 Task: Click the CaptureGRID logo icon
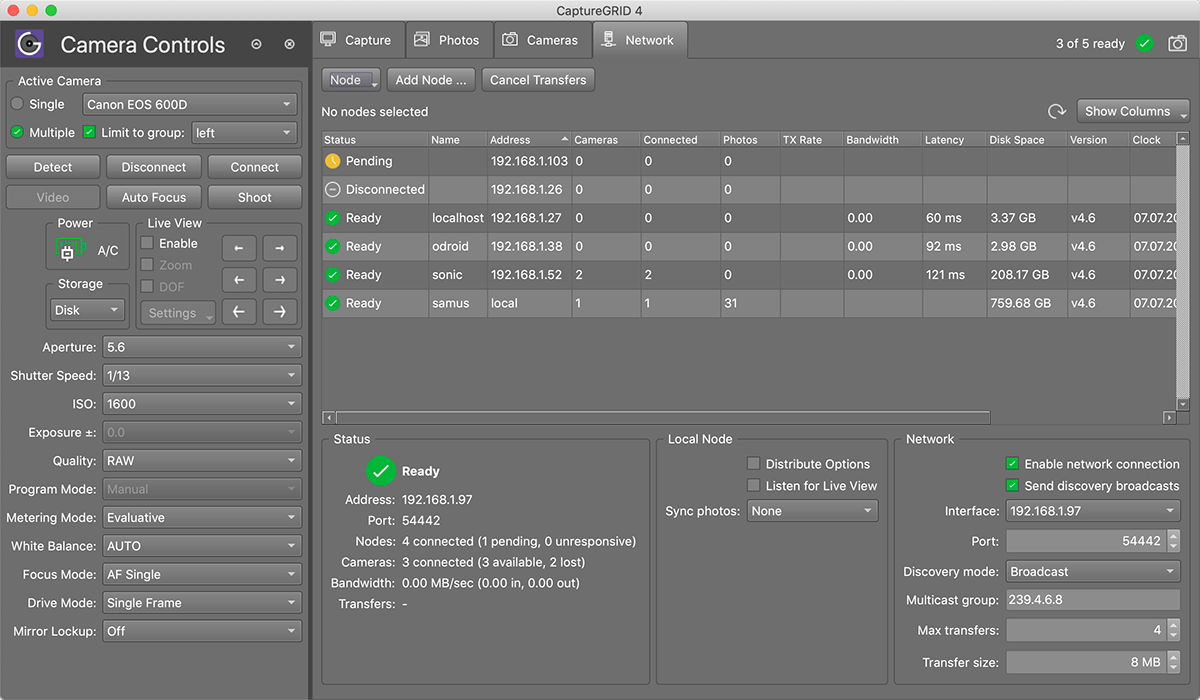tap(30, 44)
